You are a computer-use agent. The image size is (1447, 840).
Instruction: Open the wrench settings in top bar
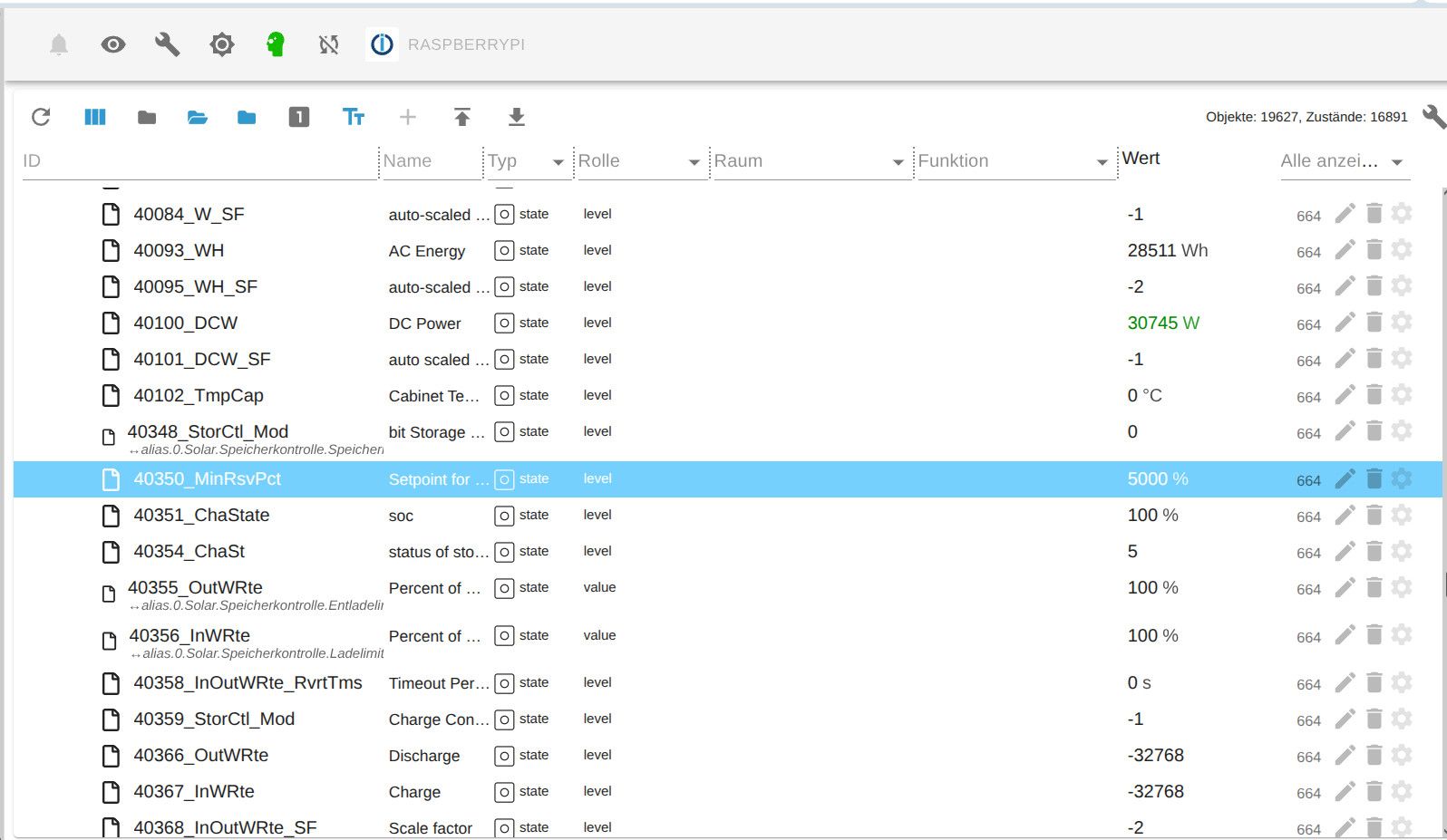pos(168,44)
